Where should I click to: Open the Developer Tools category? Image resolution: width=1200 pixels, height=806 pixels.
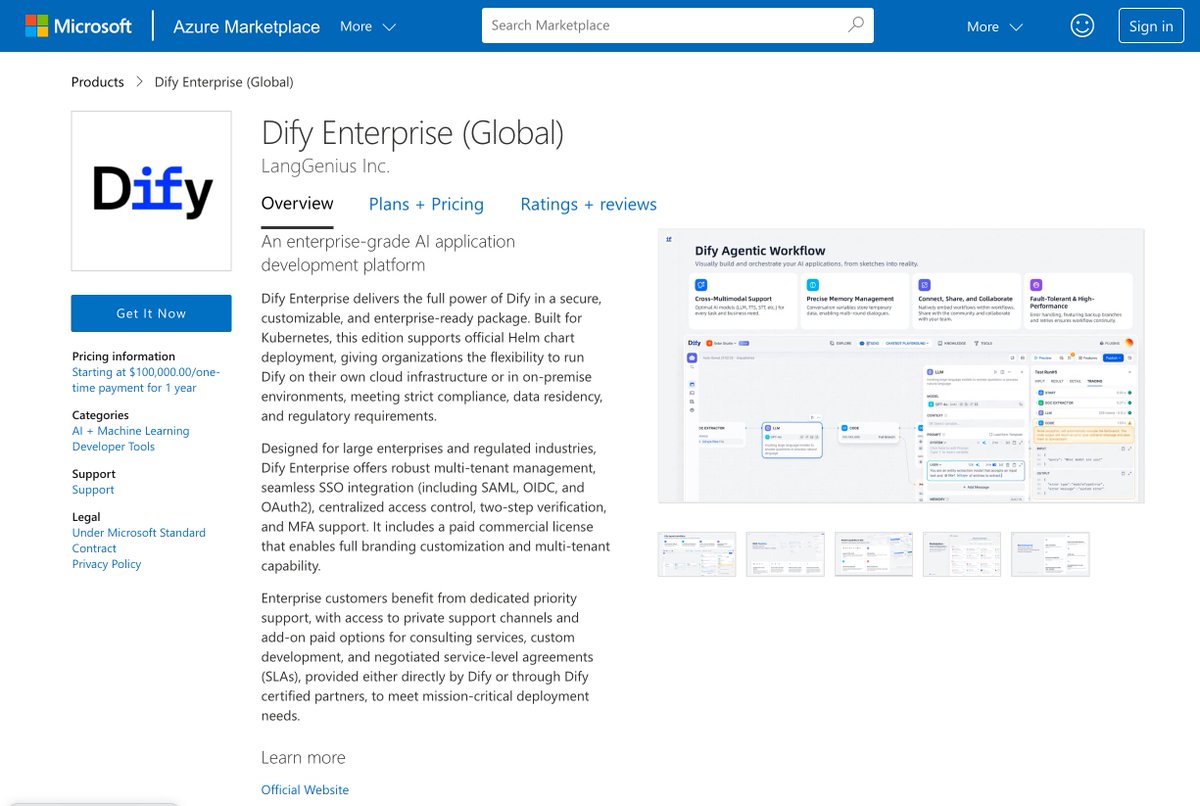coord(113,447)
